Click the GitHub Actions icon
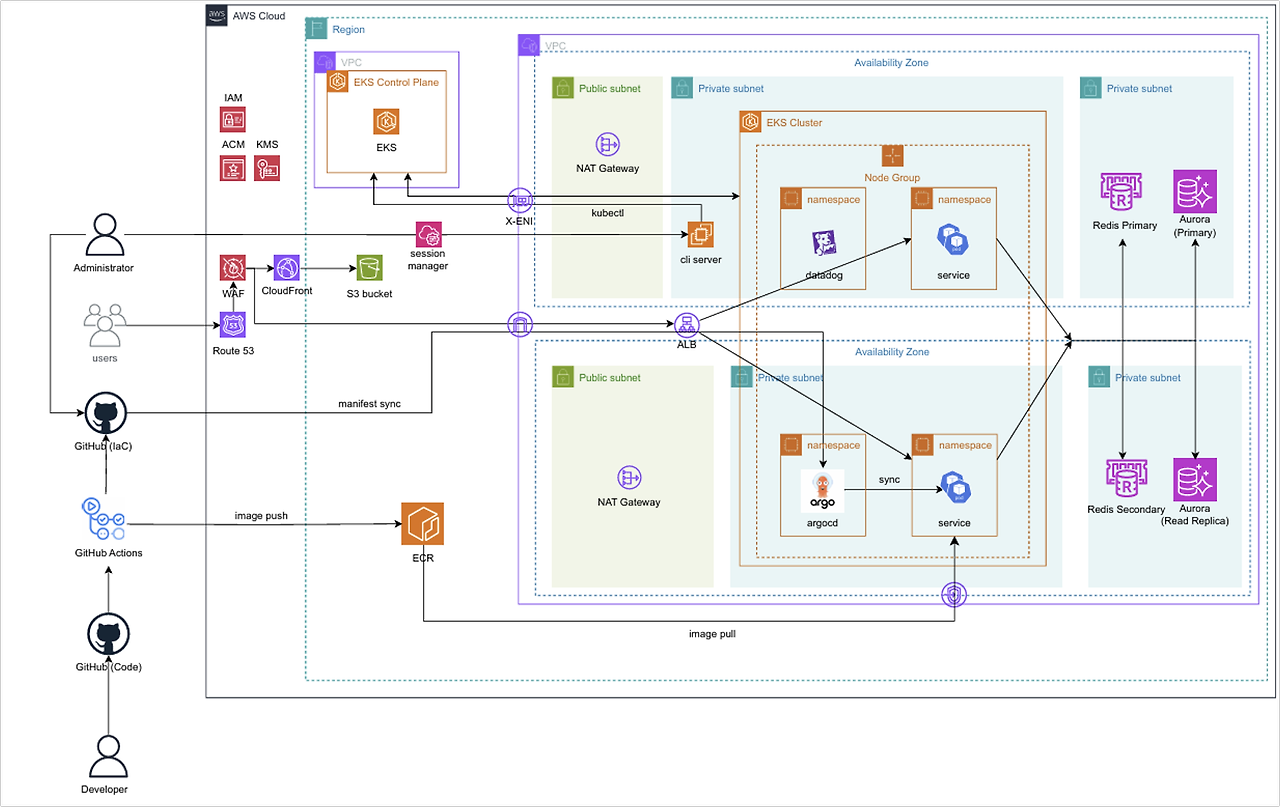This screenshot has height=807, width=1280. click(x=105, y=521)
